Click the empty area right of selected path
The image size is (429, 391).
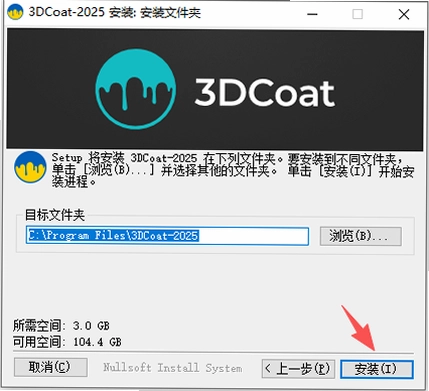click(253, 236)
